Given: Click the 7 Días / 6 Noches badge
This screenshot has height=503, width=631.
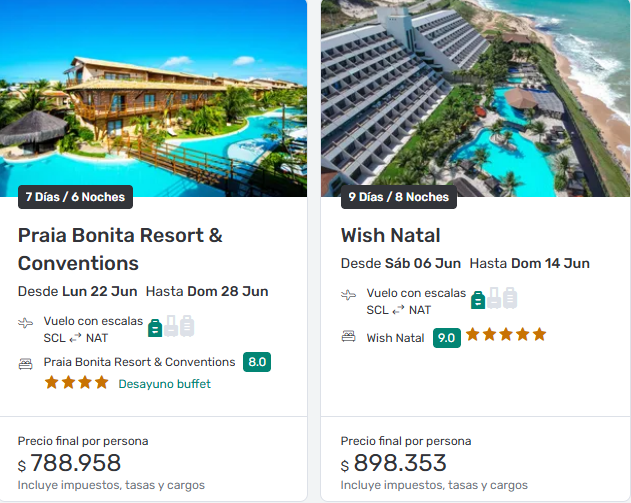Looking at the screenshot, I should 75,197.
